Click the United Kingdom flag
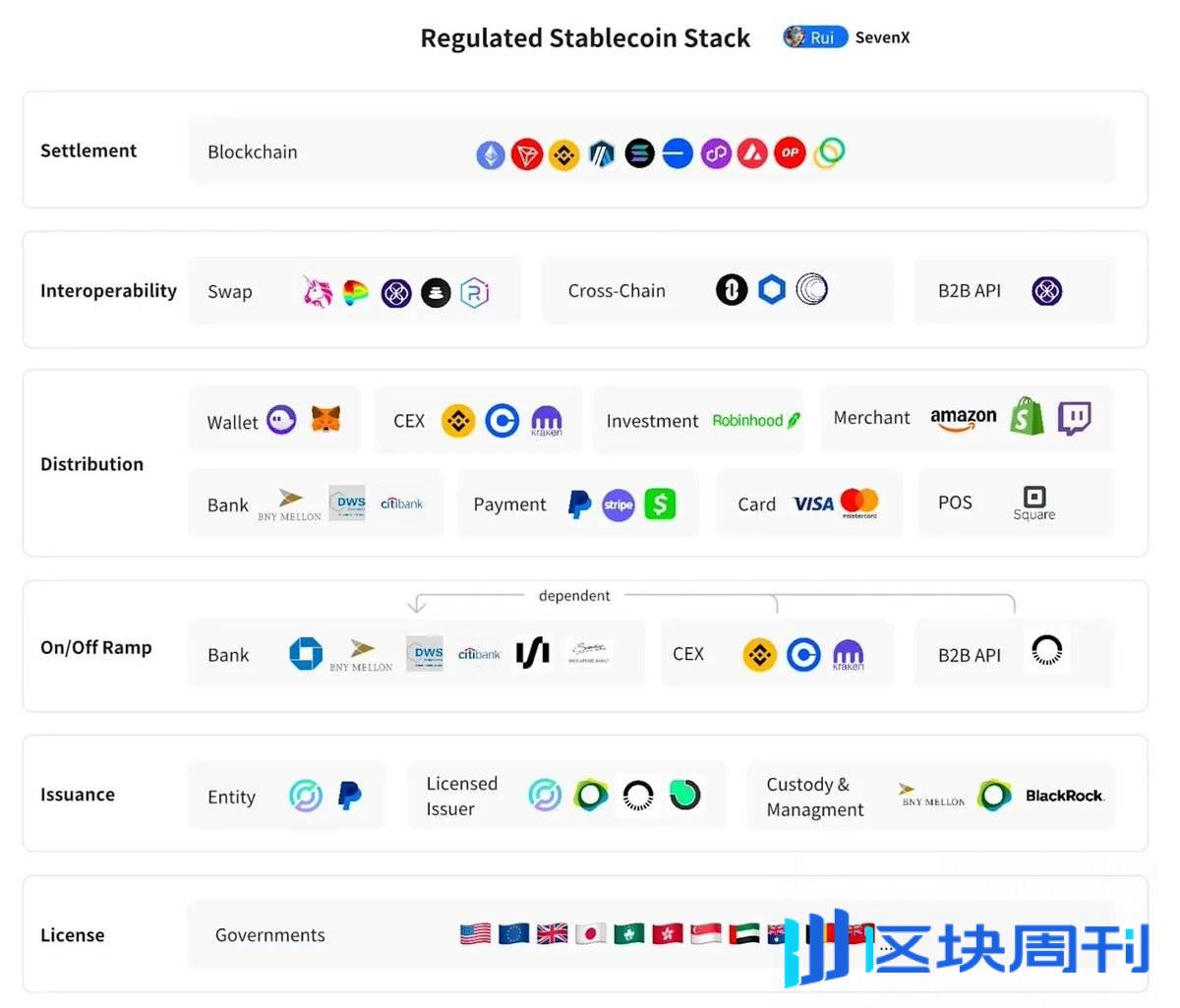Viewport: 1180px width, 1008px height. click(553, 933)
